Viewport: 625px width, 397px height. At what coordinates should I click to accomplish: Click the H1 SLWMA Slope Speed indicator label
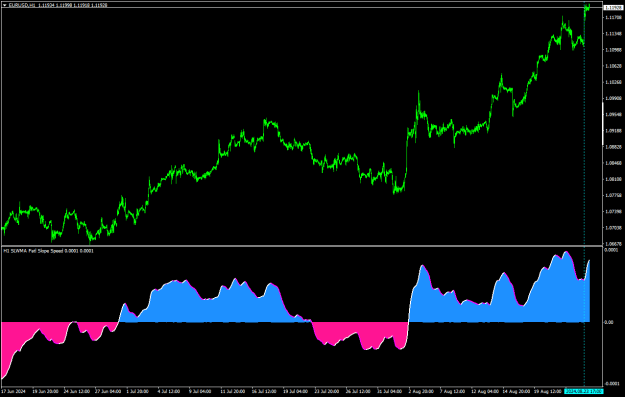pos(48,251)
